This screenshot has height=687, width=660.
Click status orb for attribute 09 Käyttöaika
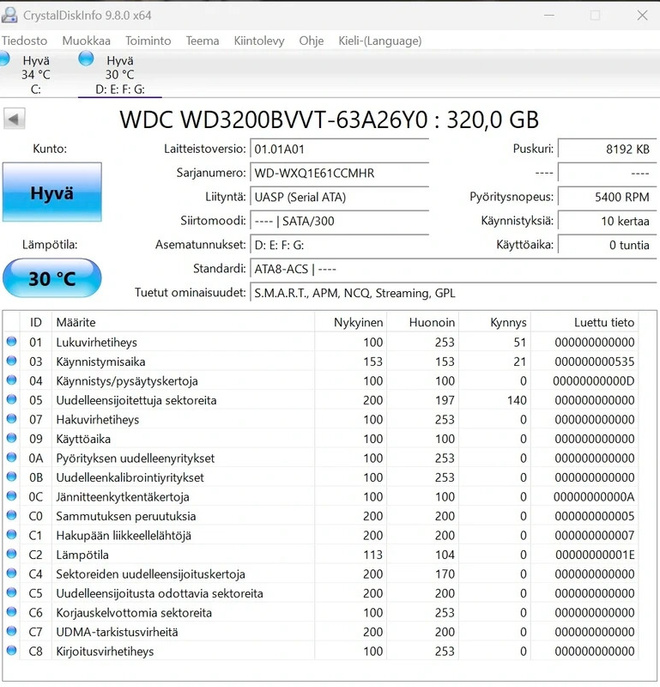coord(12,438)
